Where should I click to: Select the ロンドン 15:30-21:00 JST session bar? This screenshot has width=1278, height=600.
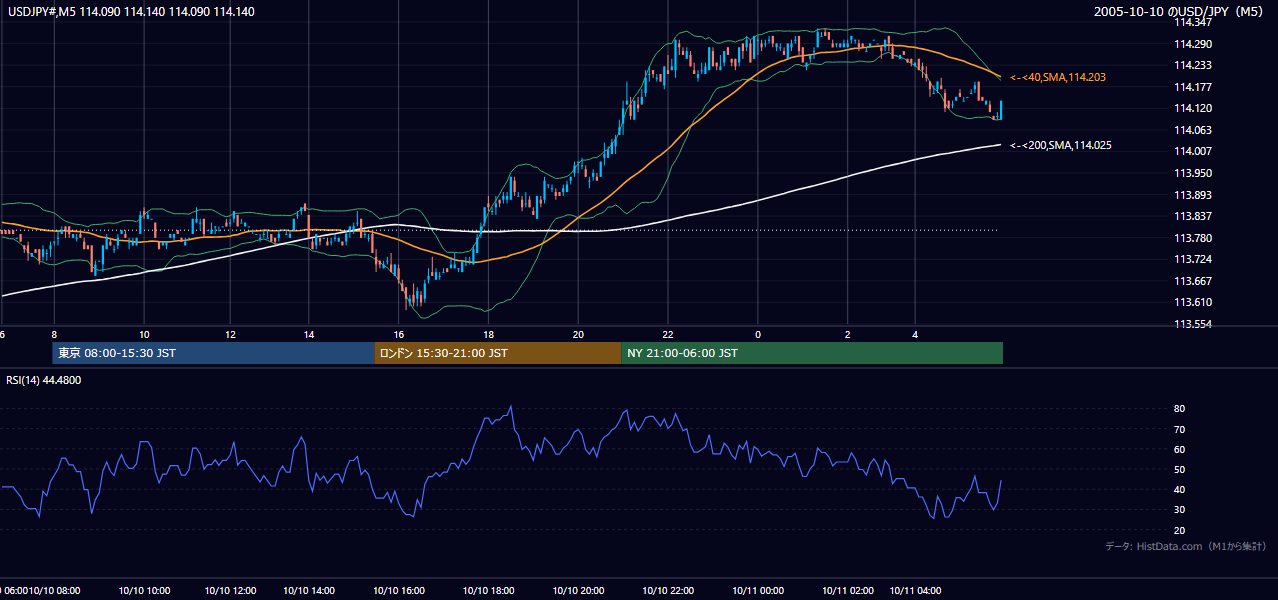pyautogui.click(x=497, y=353)
